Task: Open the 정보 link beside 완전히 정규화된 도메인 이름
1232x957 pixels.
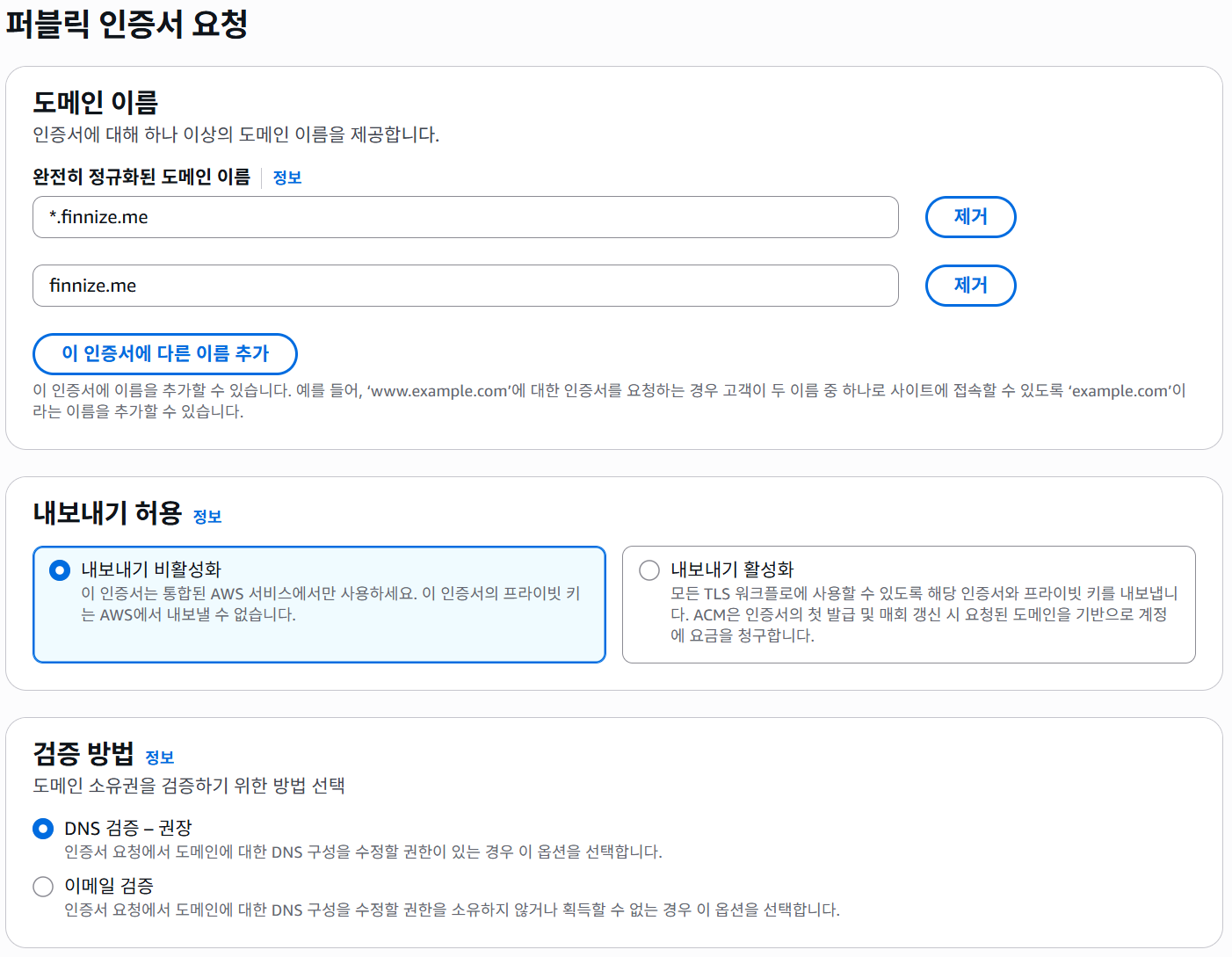Action: point(287,178)
